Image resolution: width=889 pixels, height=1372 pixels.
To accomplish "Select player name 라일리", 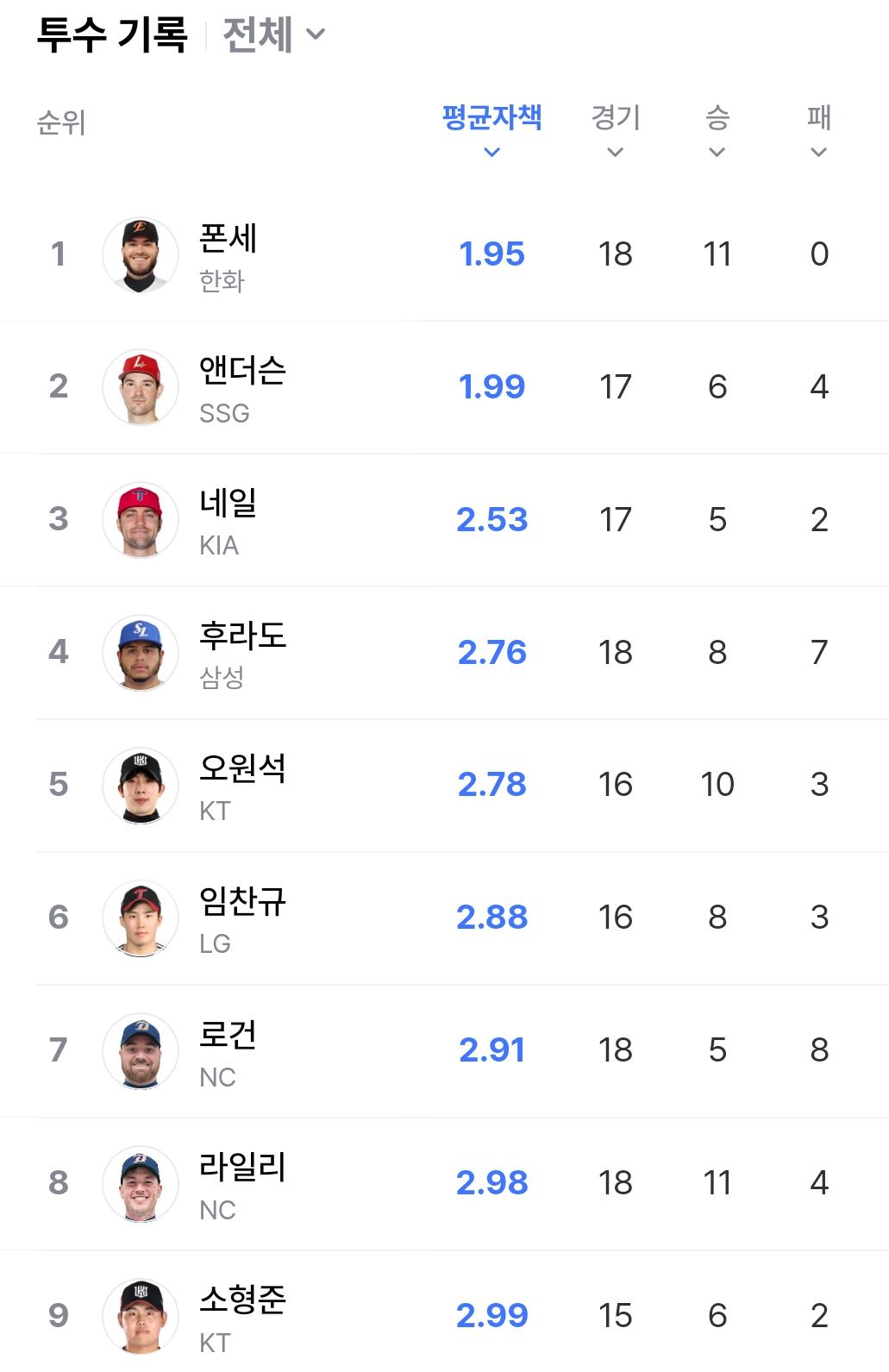I will (242, 1167).
